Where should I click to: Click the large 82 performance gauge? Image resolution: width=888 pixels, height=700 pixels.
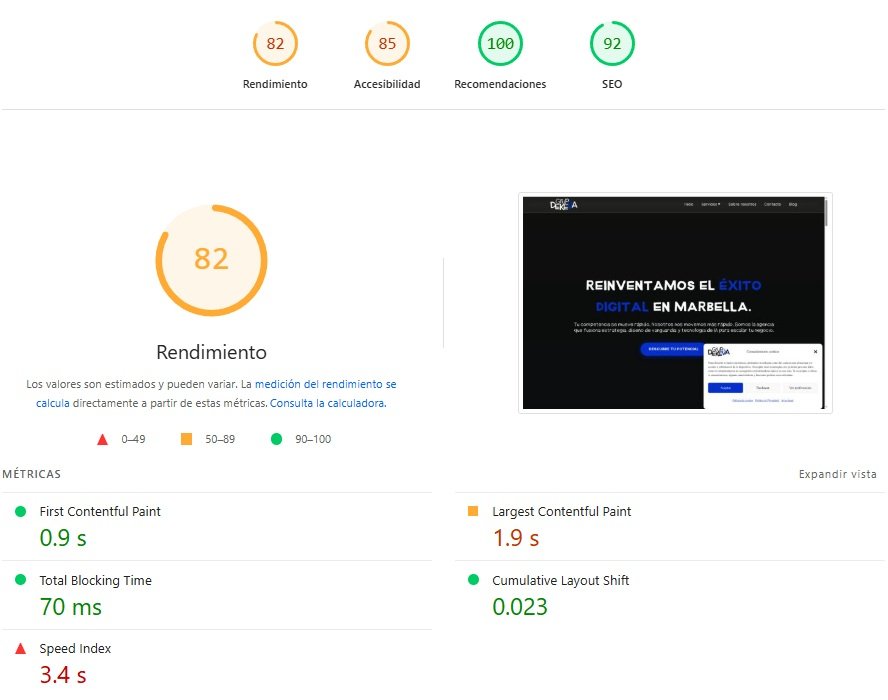211,260
